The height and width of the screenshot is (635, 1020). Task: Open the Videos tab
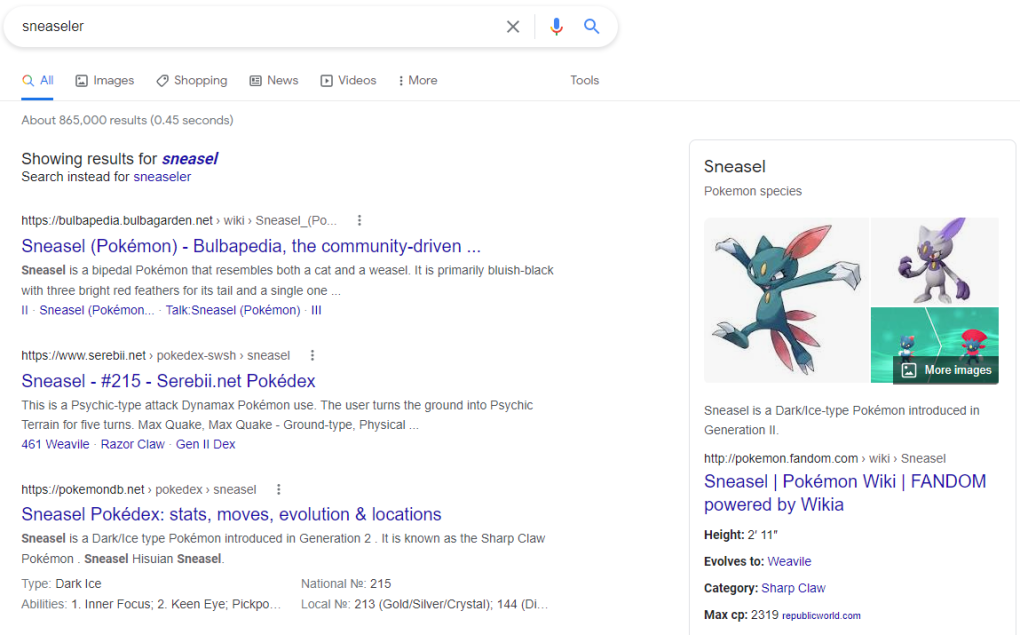348,81
